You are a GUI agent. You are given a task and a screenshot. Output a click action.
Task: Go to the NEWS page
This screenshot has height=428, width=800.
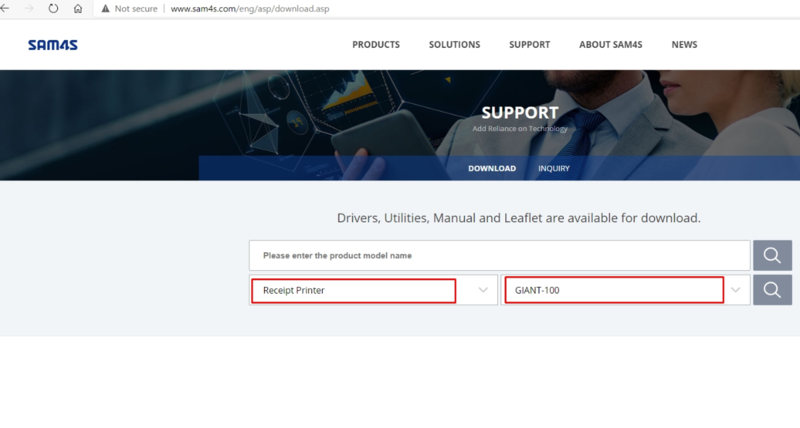pyautogui.click(x=684, y=45)
